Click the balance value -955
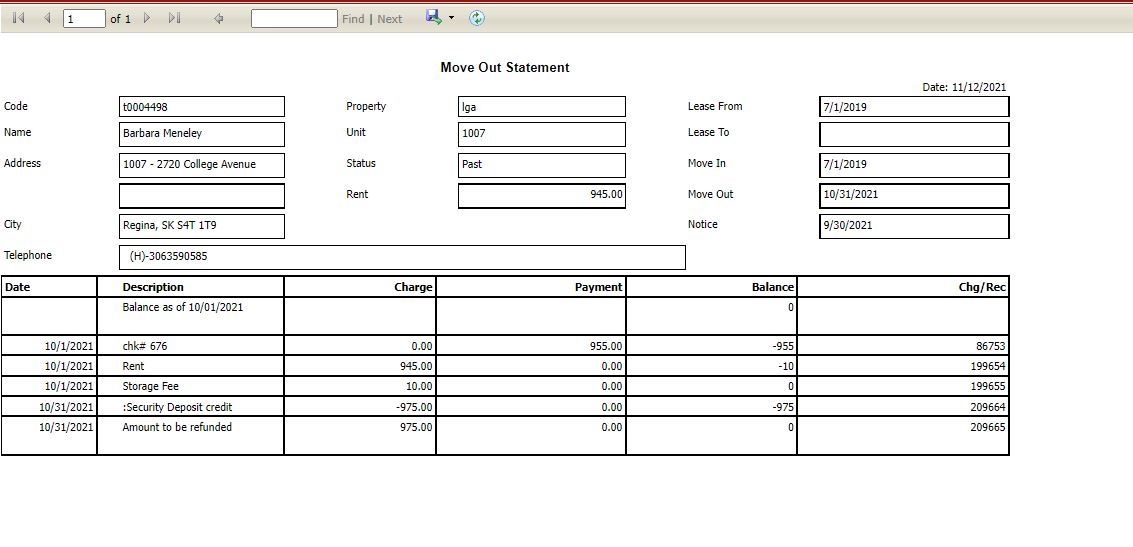The width and height of the screenshot is (1133, 547). [x=783, y=346]
